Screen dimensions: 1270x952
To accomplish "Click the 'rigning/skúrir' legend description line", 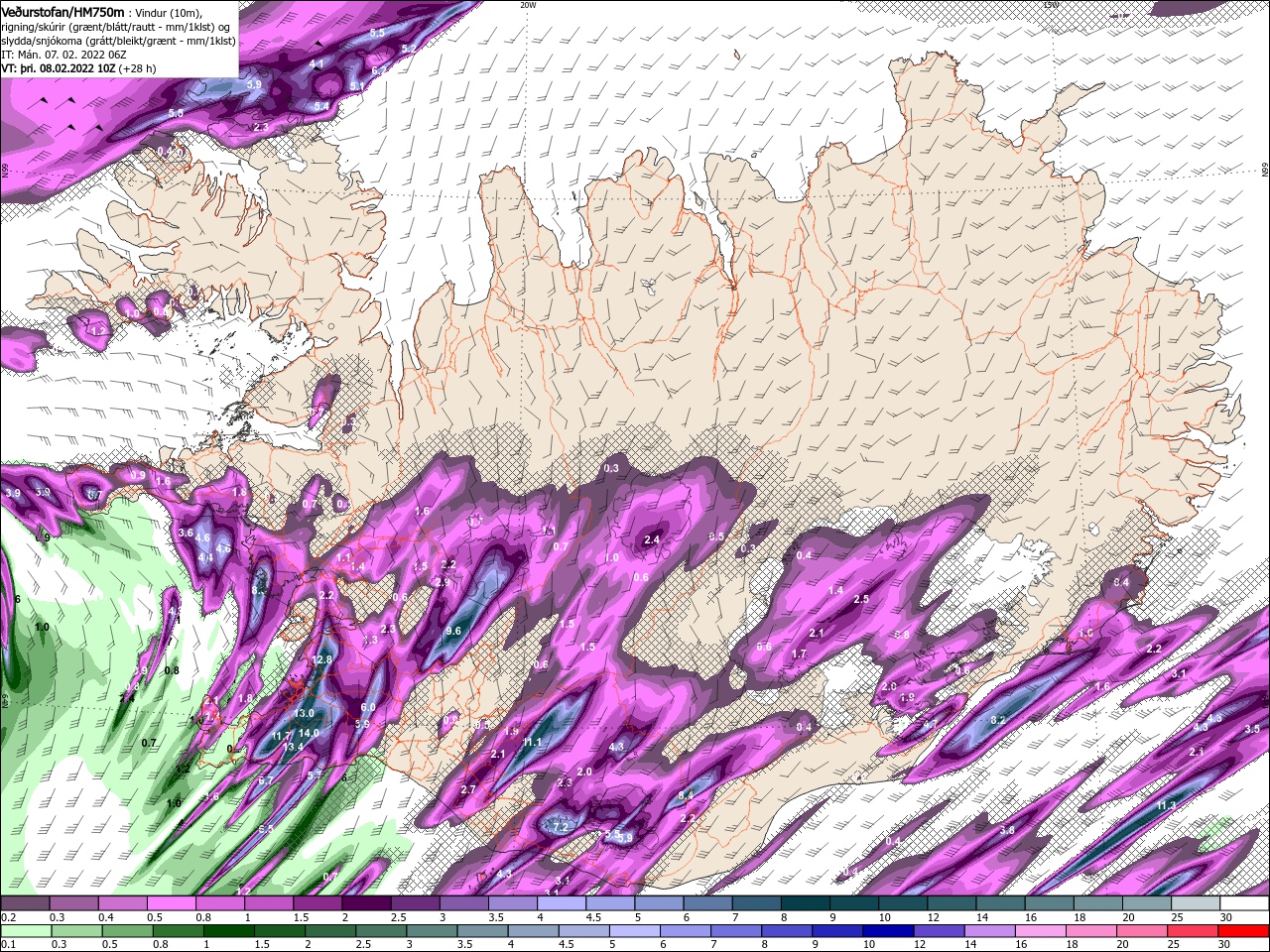I will (x=115, y=27).
